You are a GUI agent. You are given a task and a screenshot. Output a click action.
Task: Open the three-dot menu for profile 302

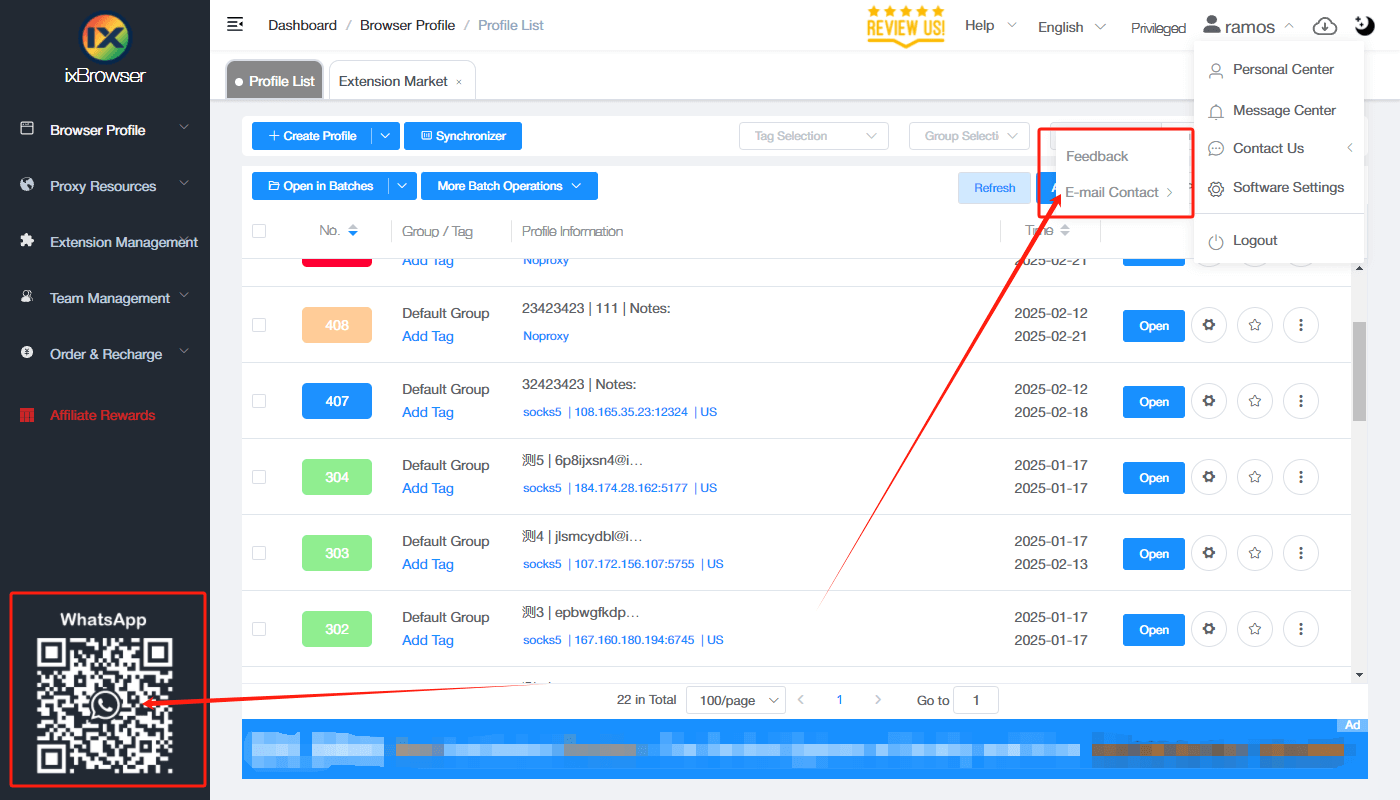1300,629
